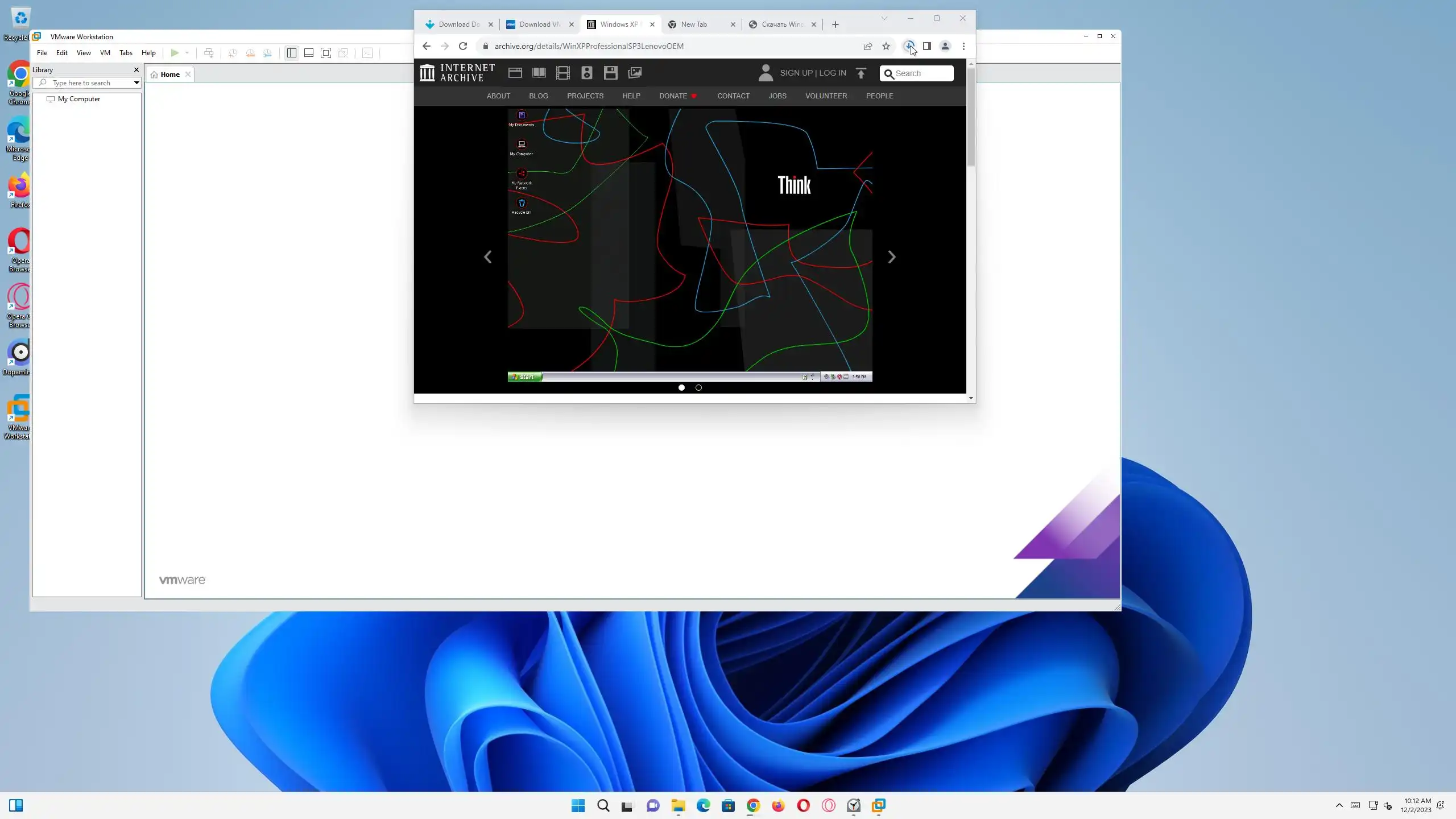Click the SIGN UP link

click(796, 73)
